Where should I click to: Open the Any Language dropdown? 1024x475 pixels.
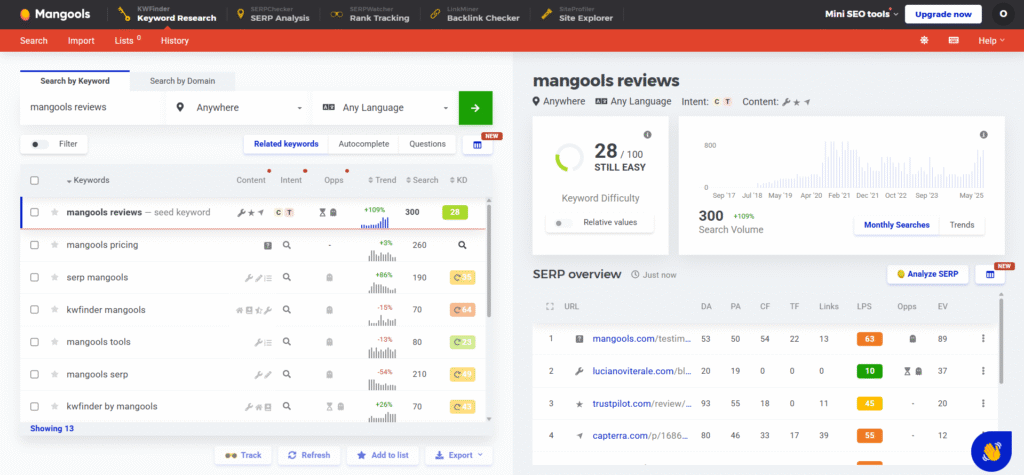click(385, 108)
